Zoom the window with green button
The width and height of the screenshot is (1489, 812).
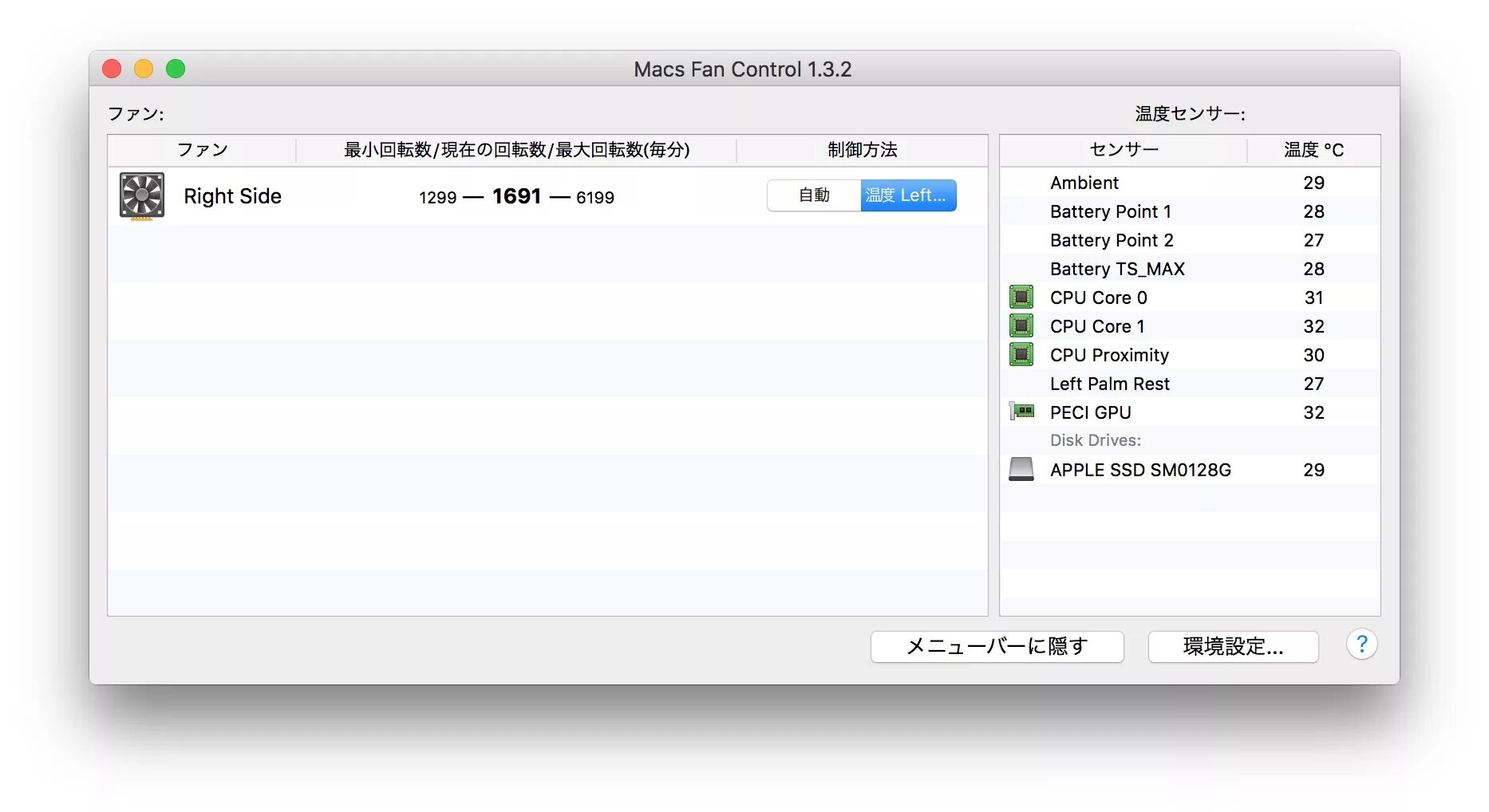point(176,69)
